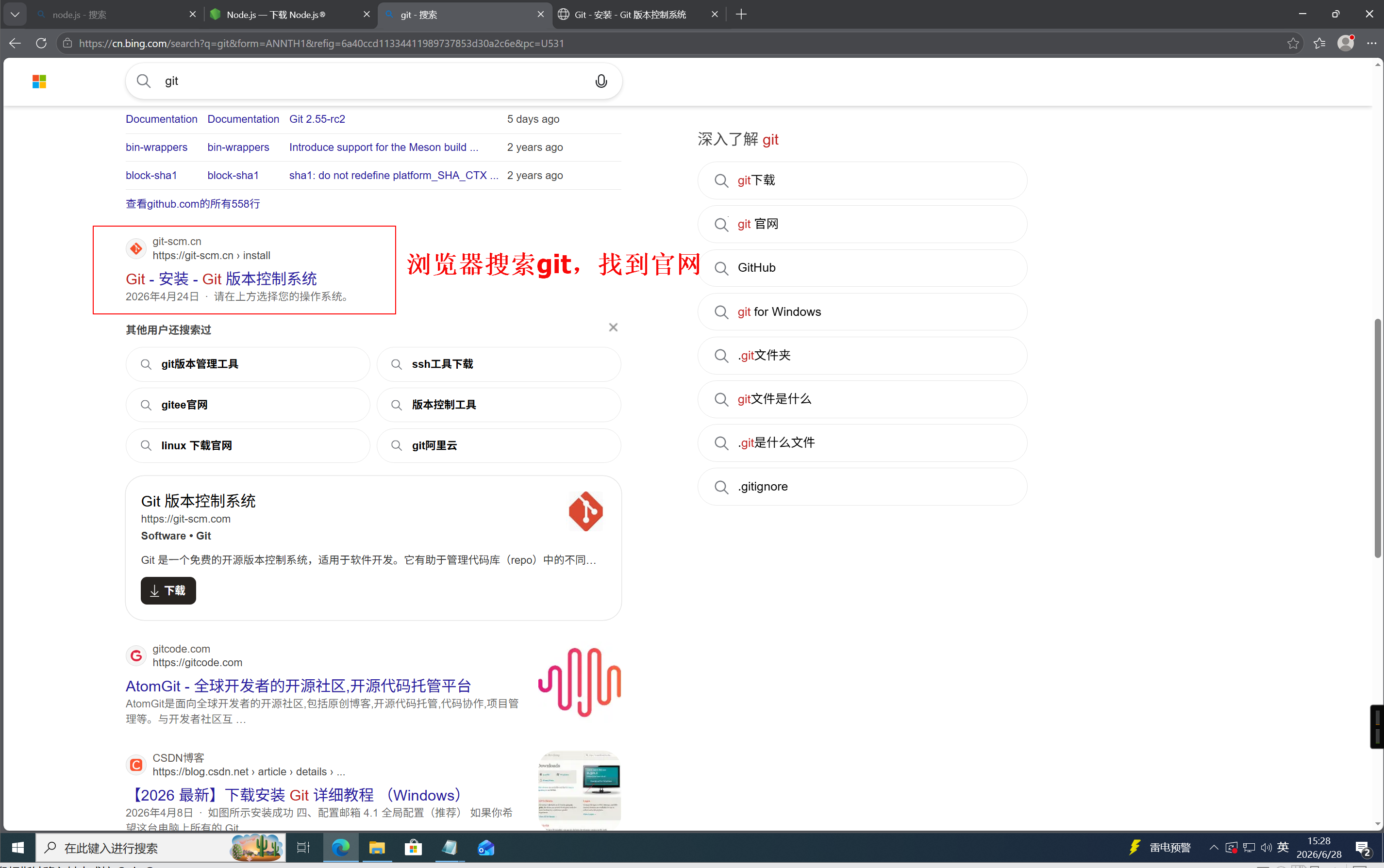Viewport: 1384px width, 868px height.
Task: Open the Windows Start menu
Action: coord(18,847)
